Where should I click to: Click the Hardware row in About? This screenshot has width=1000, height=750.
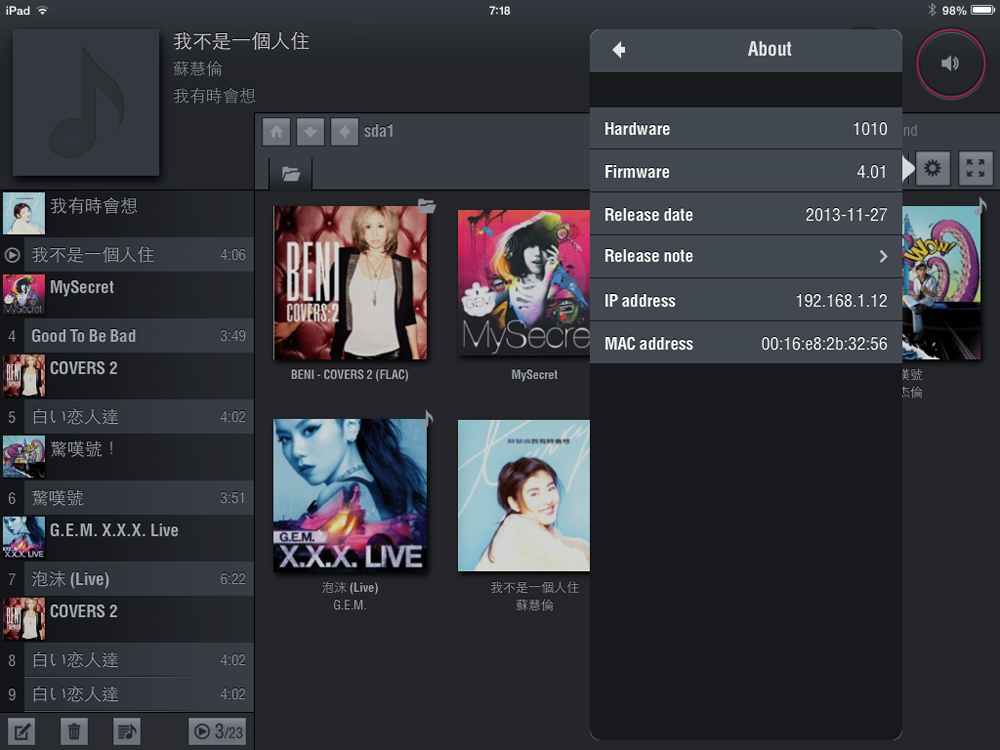(x=746, y=129)
